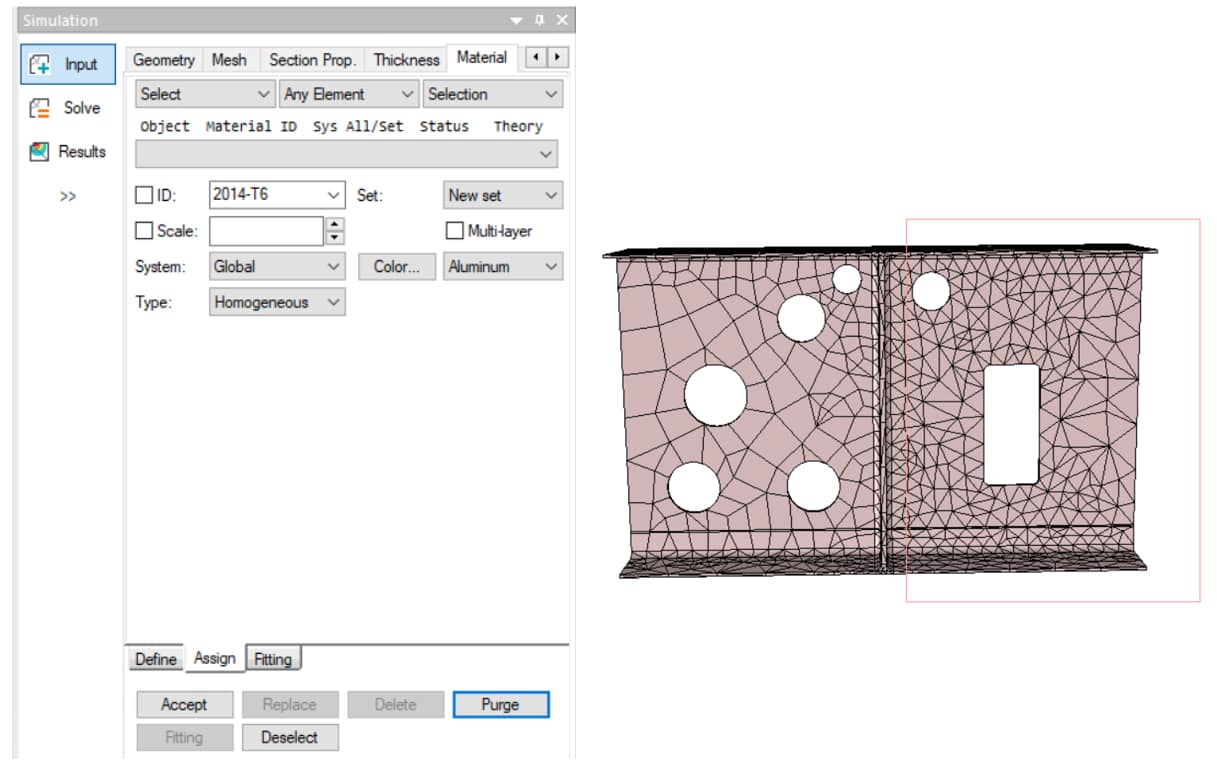
Task: Click the panel pin icon
Action: point(540,20)
